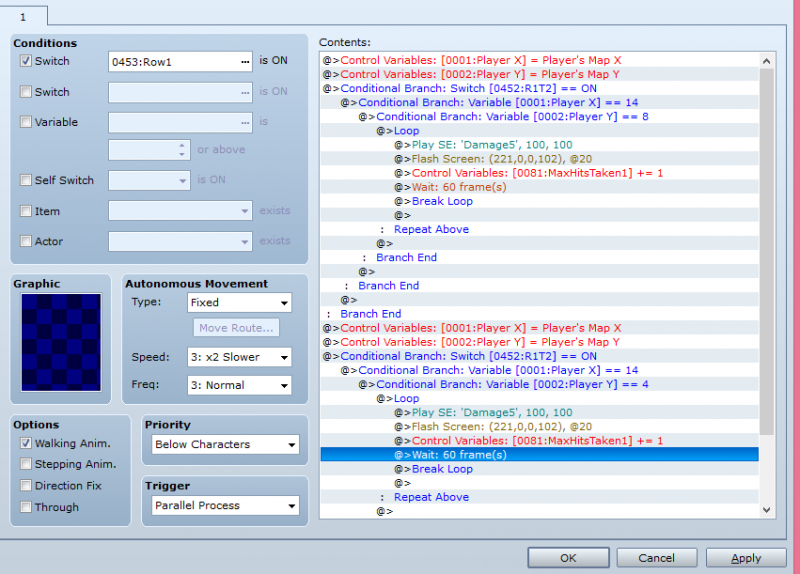800x574 pixels.
Task: Enable the Stepping Anim. option
Action: pyautogui.click(x=26, y=463)
